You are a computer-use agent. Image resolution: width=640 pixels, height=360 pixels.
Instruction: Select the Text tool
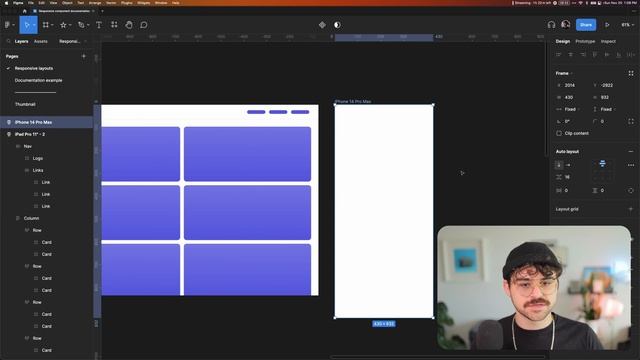click(x=99, y=25)
